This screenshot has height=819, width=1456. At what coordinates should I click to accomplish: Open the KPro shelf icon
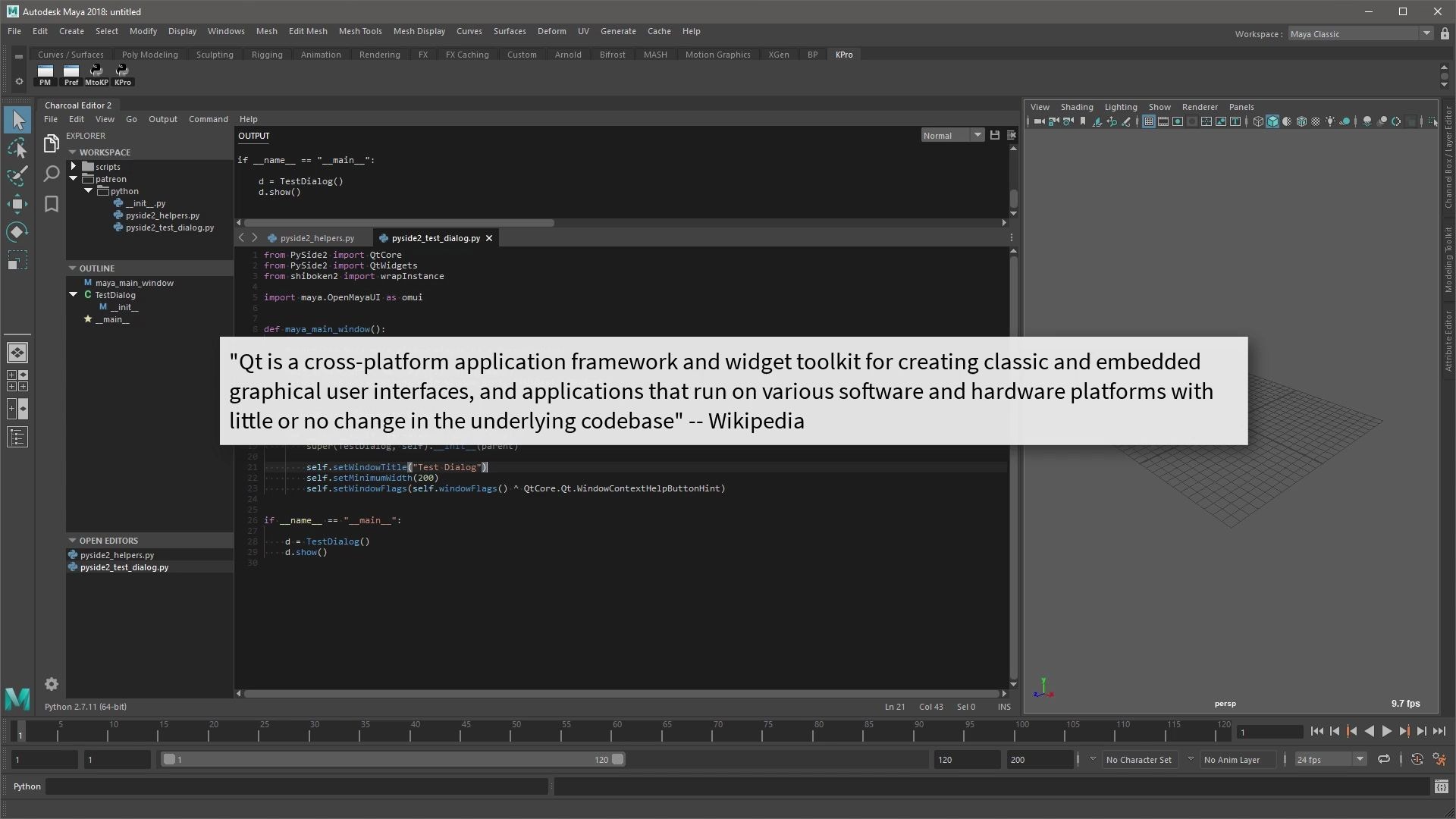[122, 72]
